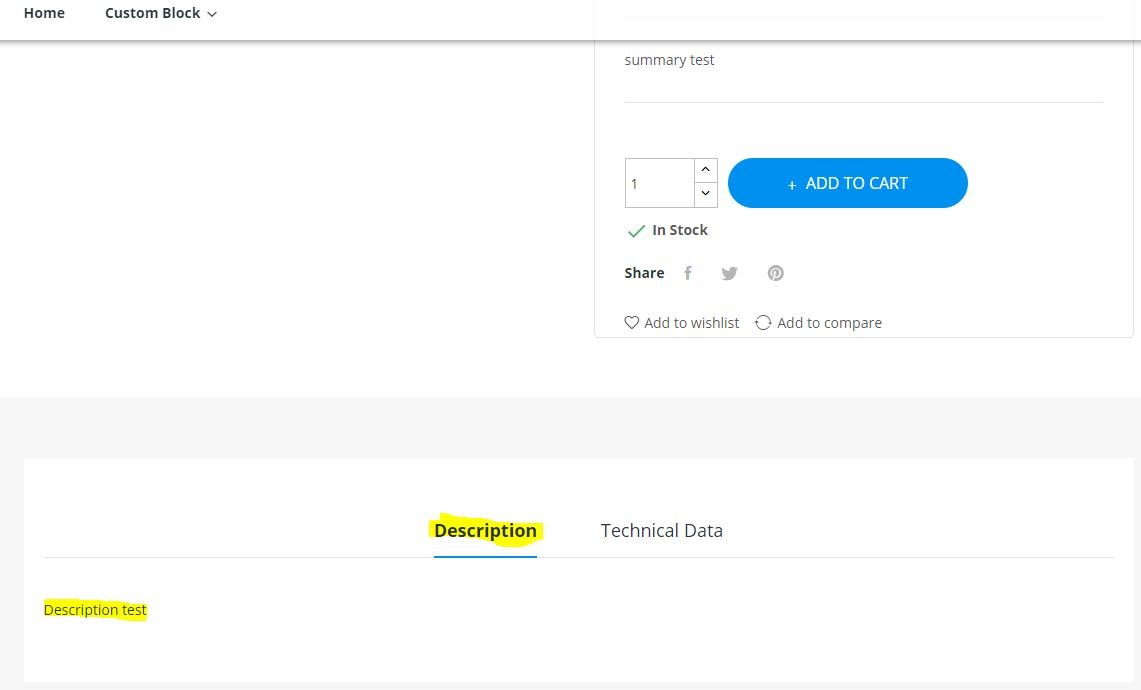1141x690 pixels.
Task: Expand the Custom Block dropdown chevron
Action: [x=212, y=14]
